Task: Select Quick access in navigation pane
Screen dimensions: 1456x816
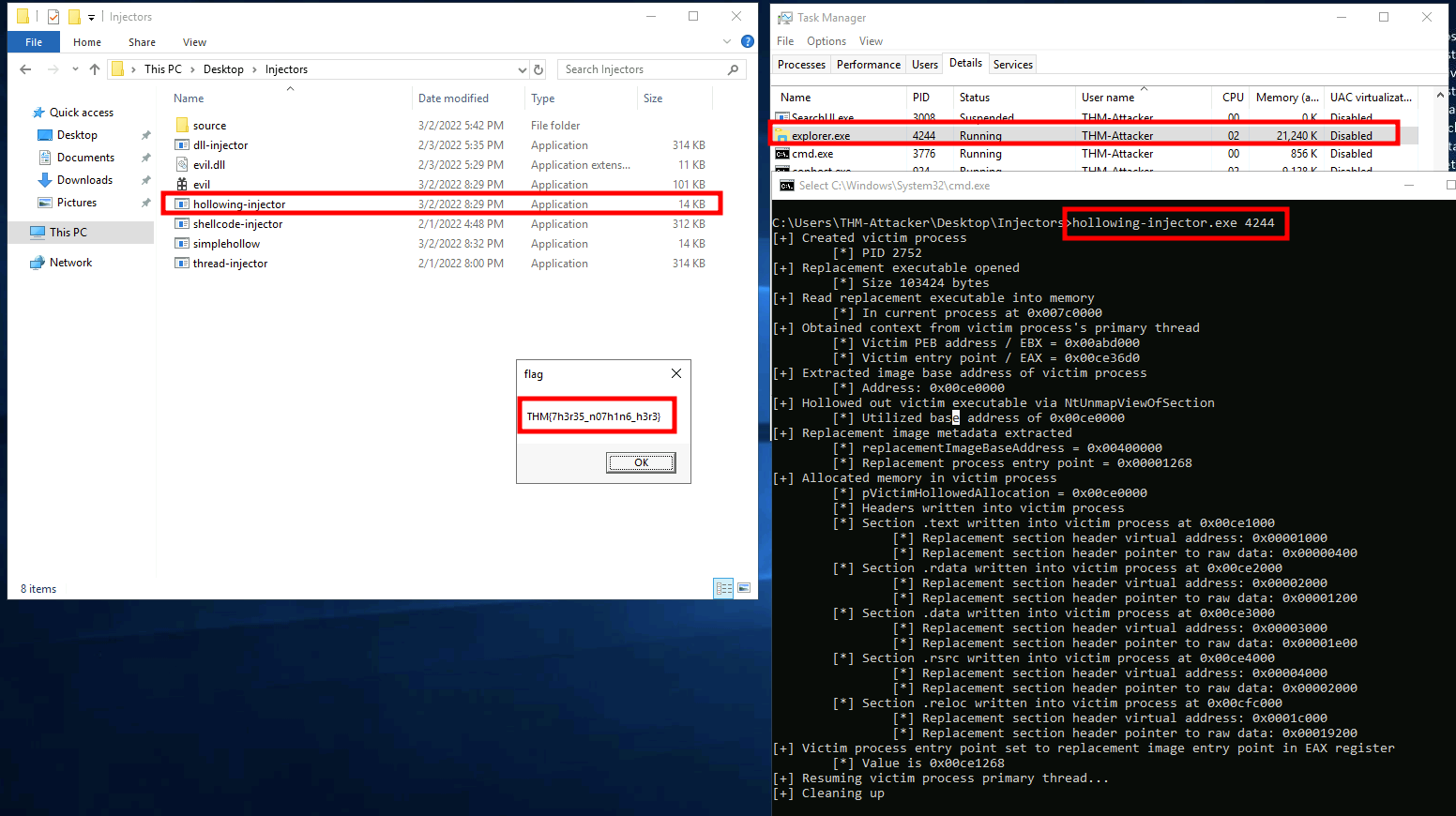Action: click(x=82, y=113)
